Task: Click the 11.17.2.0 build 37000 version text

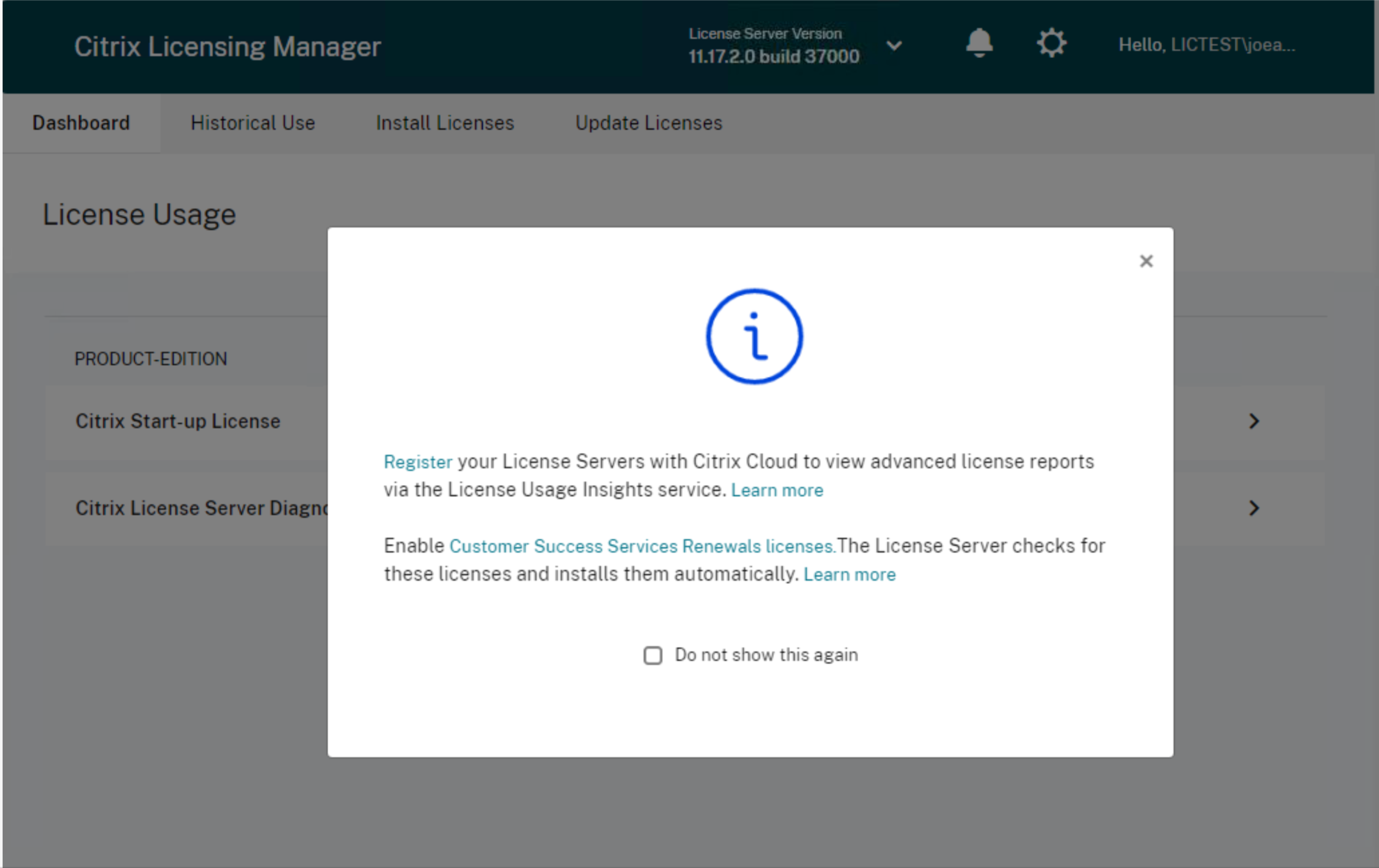Action: [773, 56]
